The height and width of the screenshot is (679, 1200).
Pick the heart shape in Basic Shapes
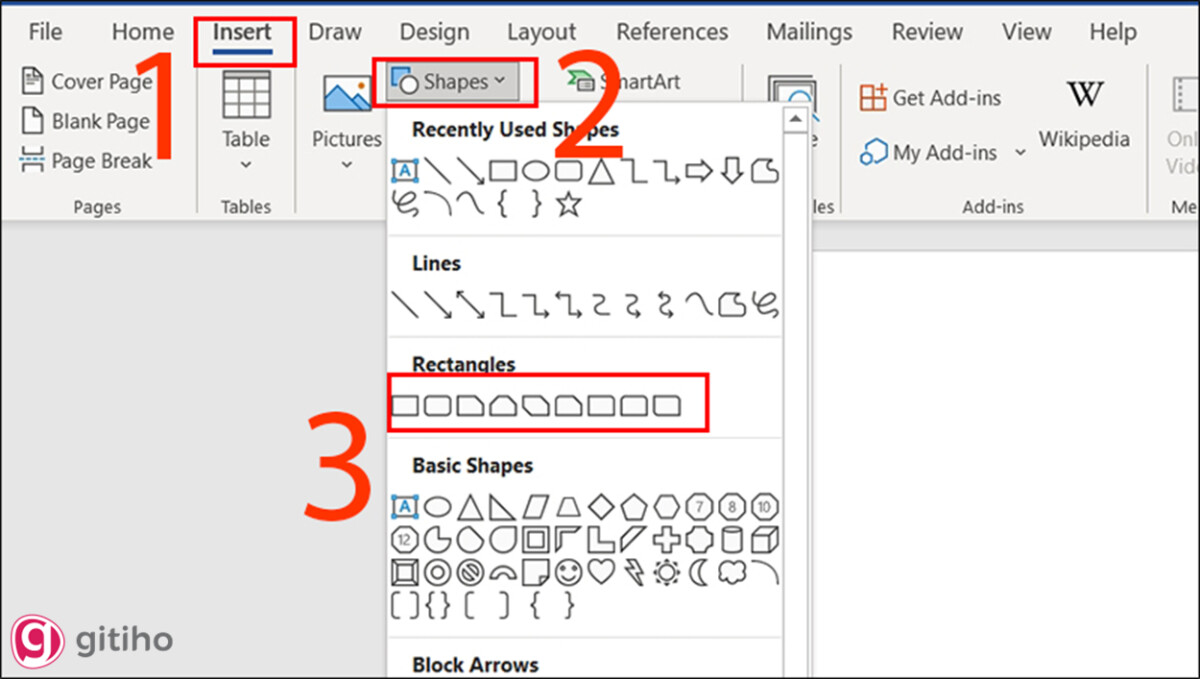tap(600, 572)
